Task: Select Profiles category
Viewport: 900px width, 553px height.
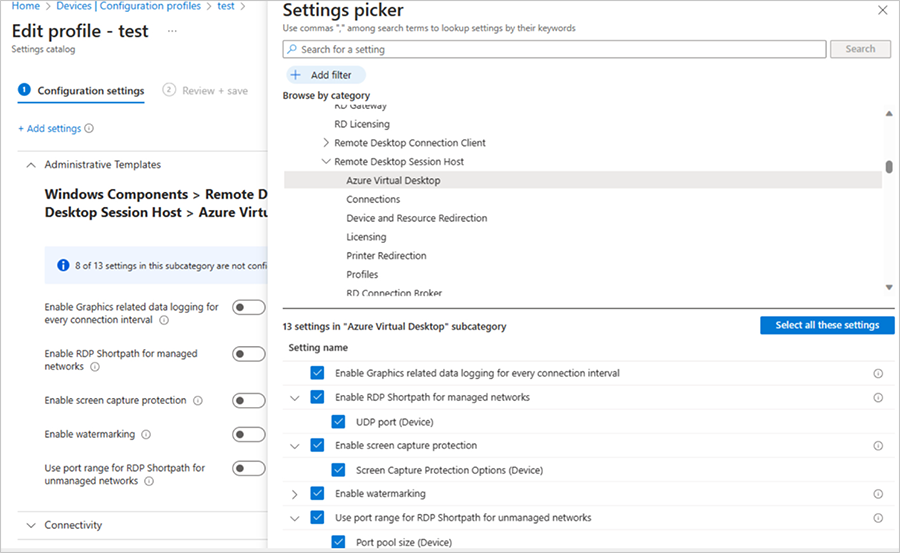Action: tap(362, 275)
